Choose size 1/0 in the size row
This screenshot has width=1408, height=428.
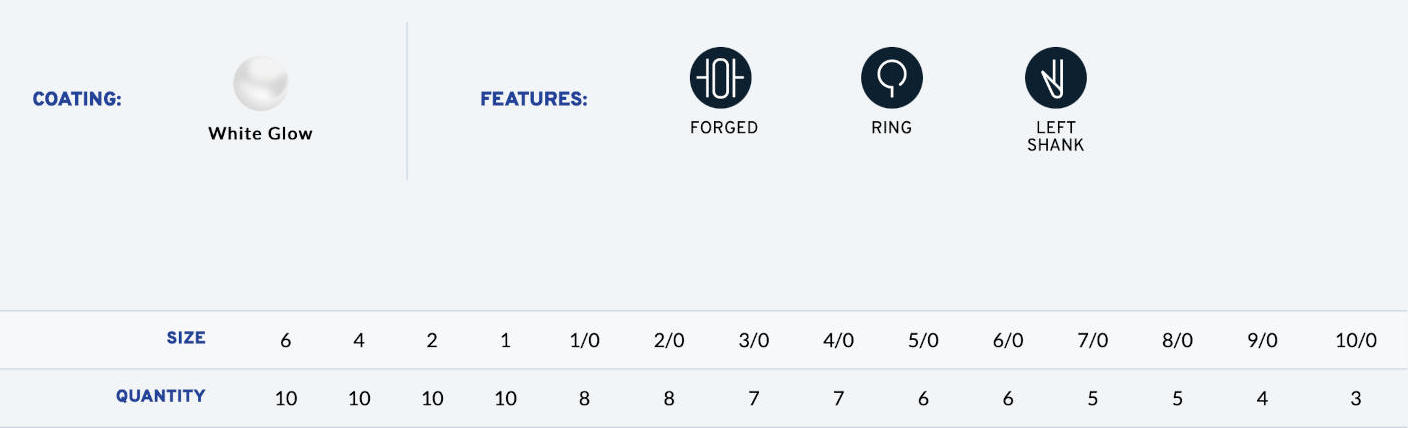click(584, 340)
